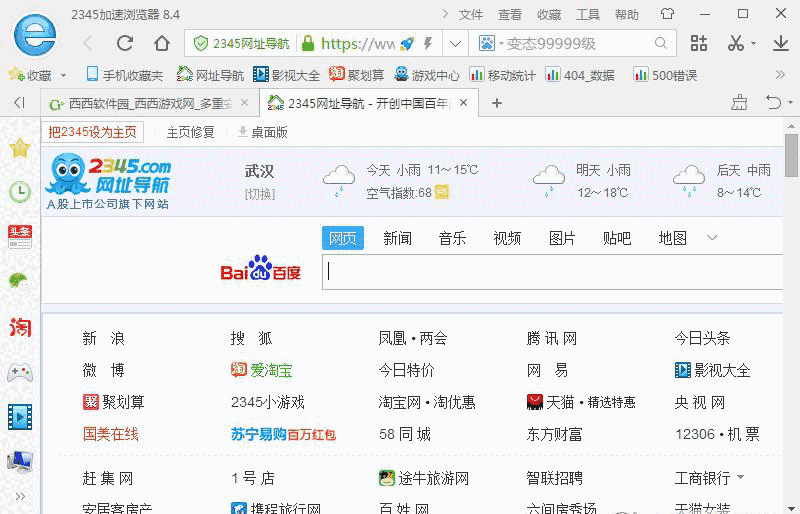Click the Taobao 淘 sidebar icon
The width and height of the screenshot is (800, 514).
(x=19, y=327)
